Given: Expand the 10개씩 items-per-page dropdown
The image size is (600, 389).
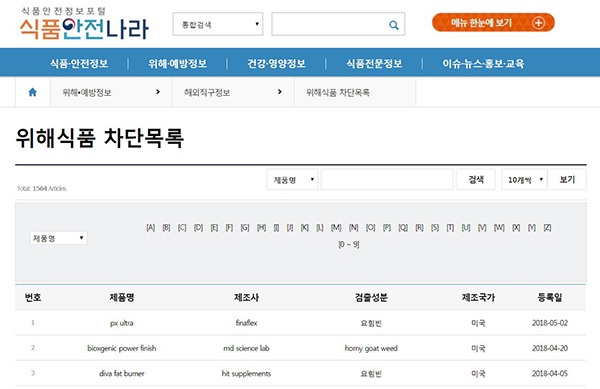Looking at the screenshot, I should click(x=524, y=179).
